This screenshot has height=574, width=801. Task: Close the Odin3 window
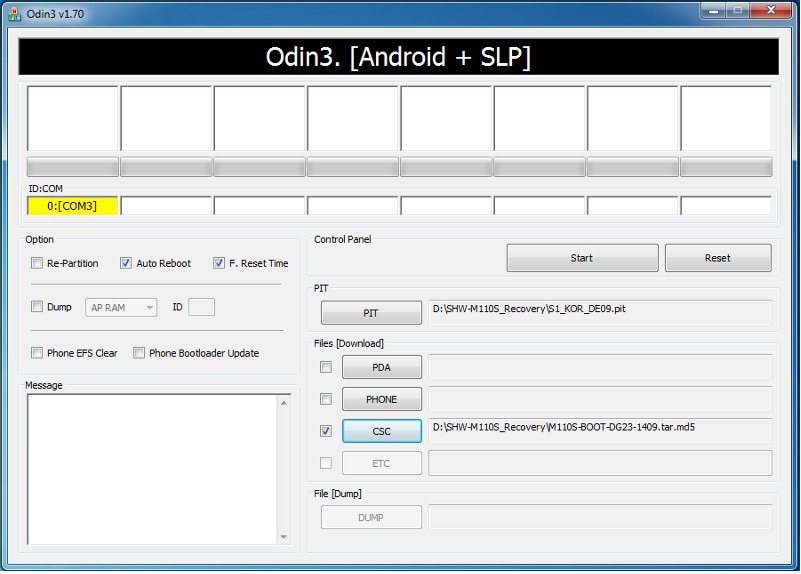pyautogui.click(x=772, y=10)
